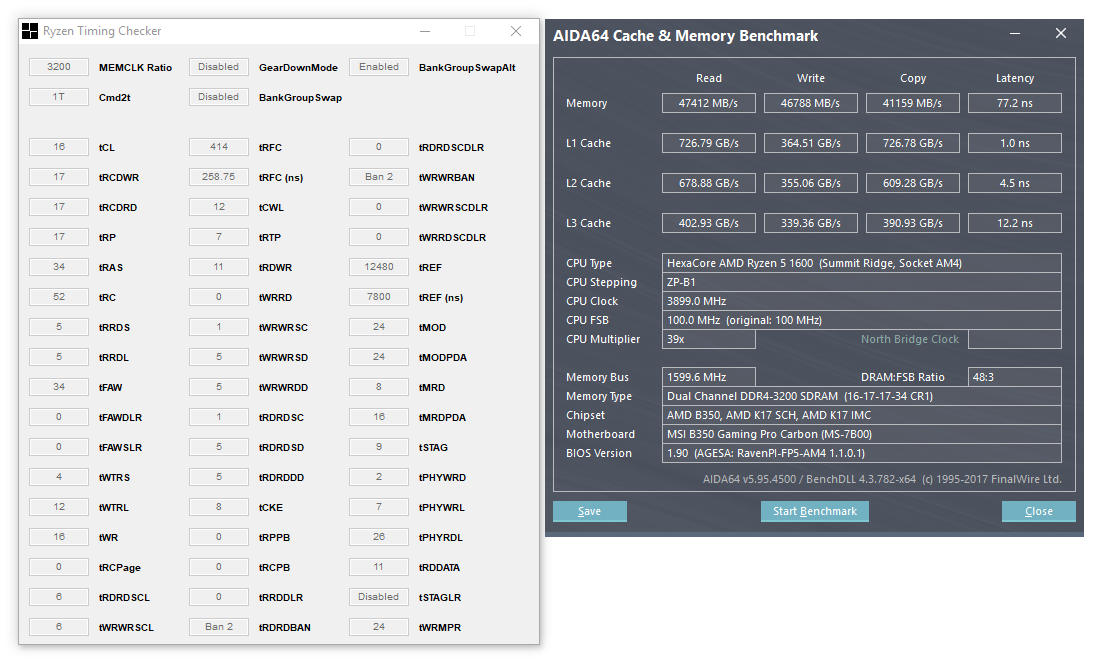Select the tRDDATA 11 field
The width and height of the screenshot is (1101, 662).
[x=378, y=567]
